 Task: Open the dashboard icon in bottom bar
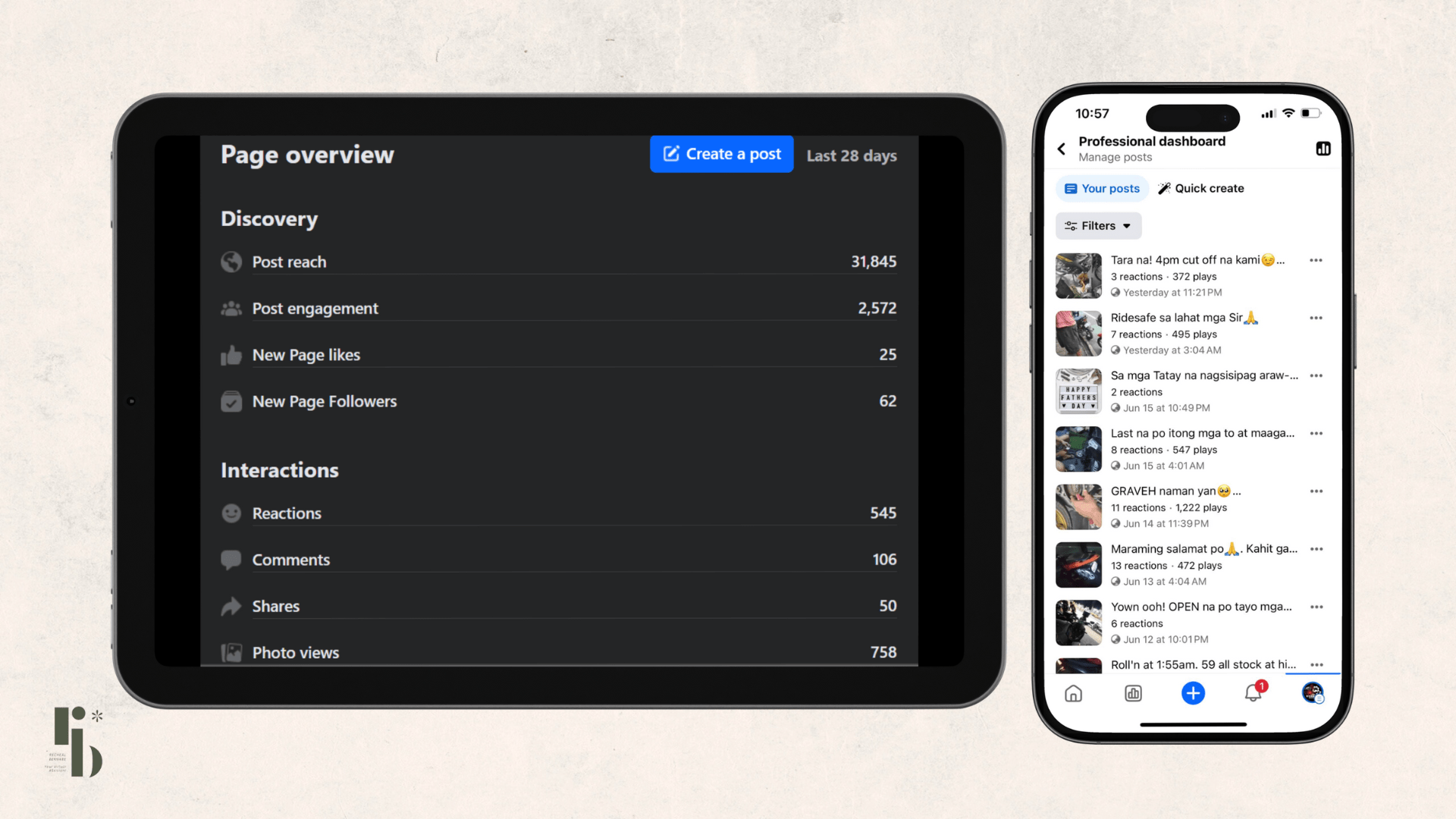(1133, 693)
